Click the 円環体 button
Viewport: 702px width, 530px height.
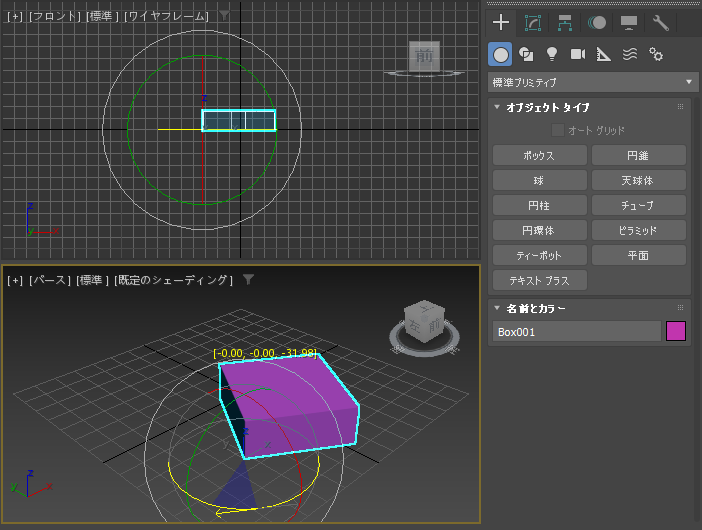click(539, 231)
